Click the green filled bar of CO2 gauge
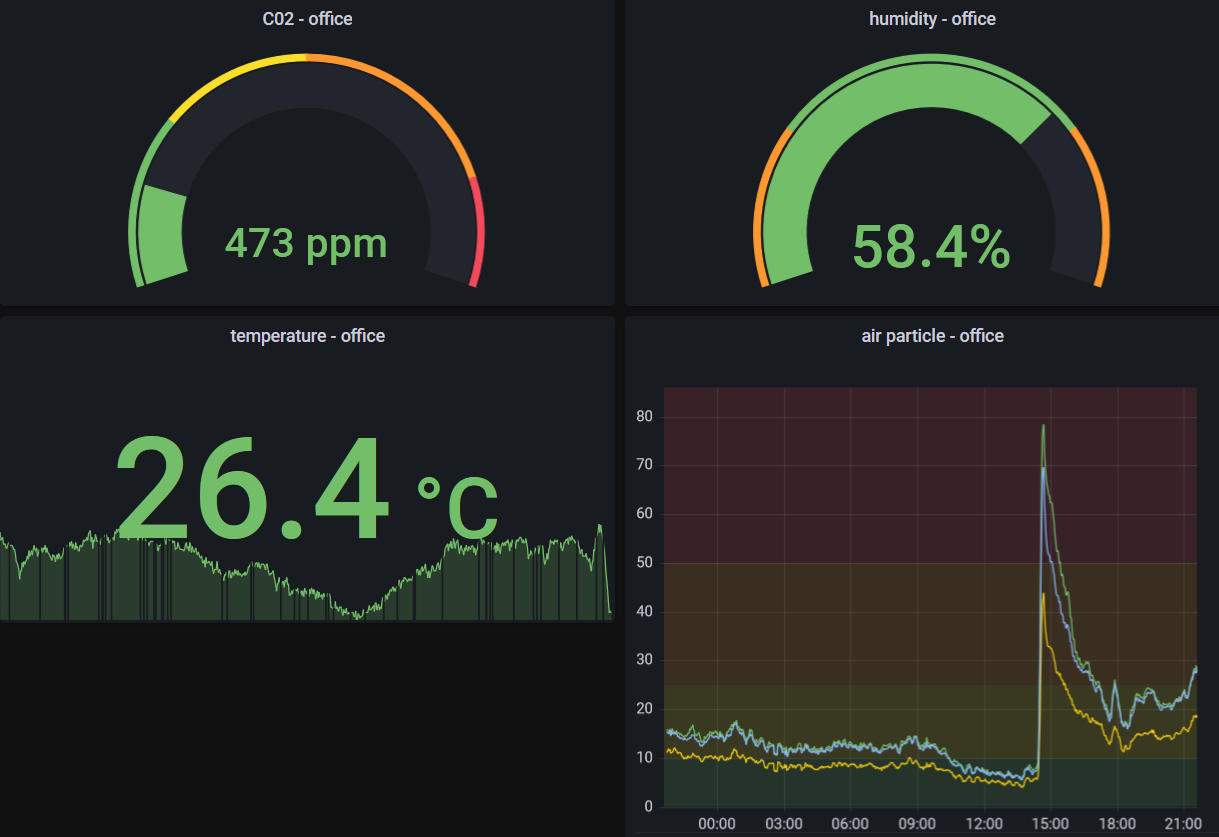1219x837 pixels. click(161, 235)
